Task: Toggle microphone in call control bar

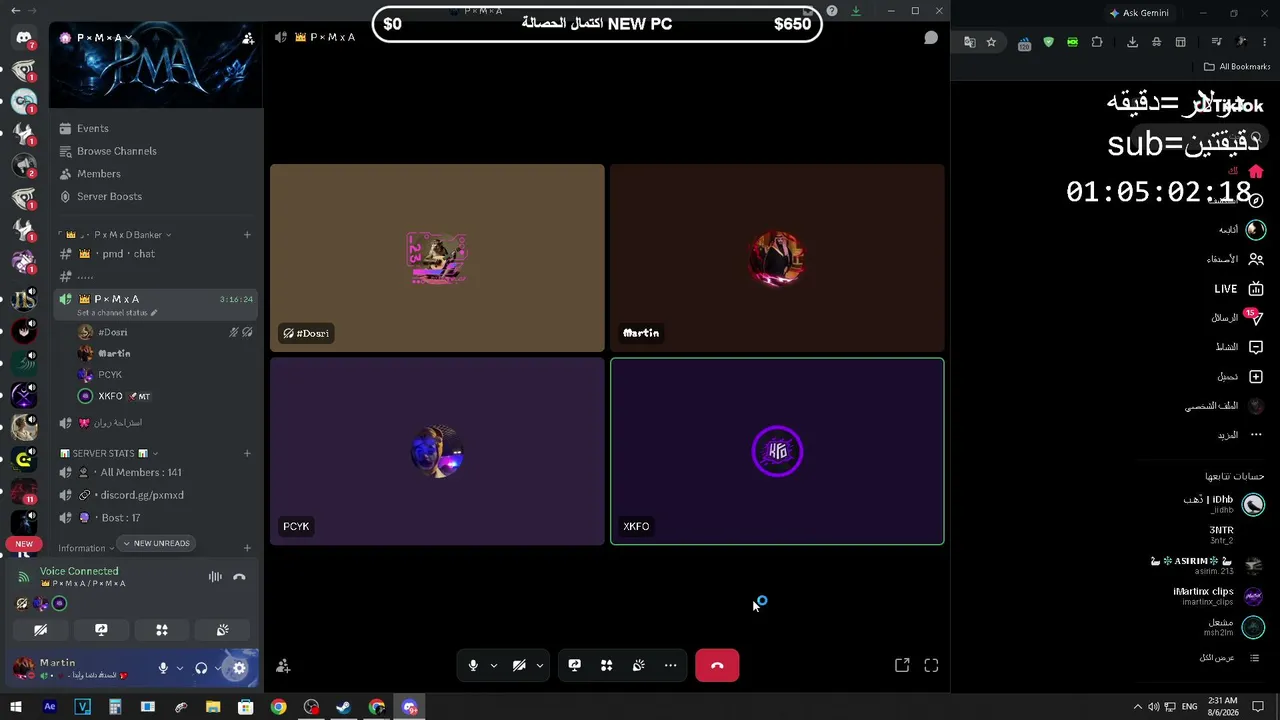Action: (473, 666)
